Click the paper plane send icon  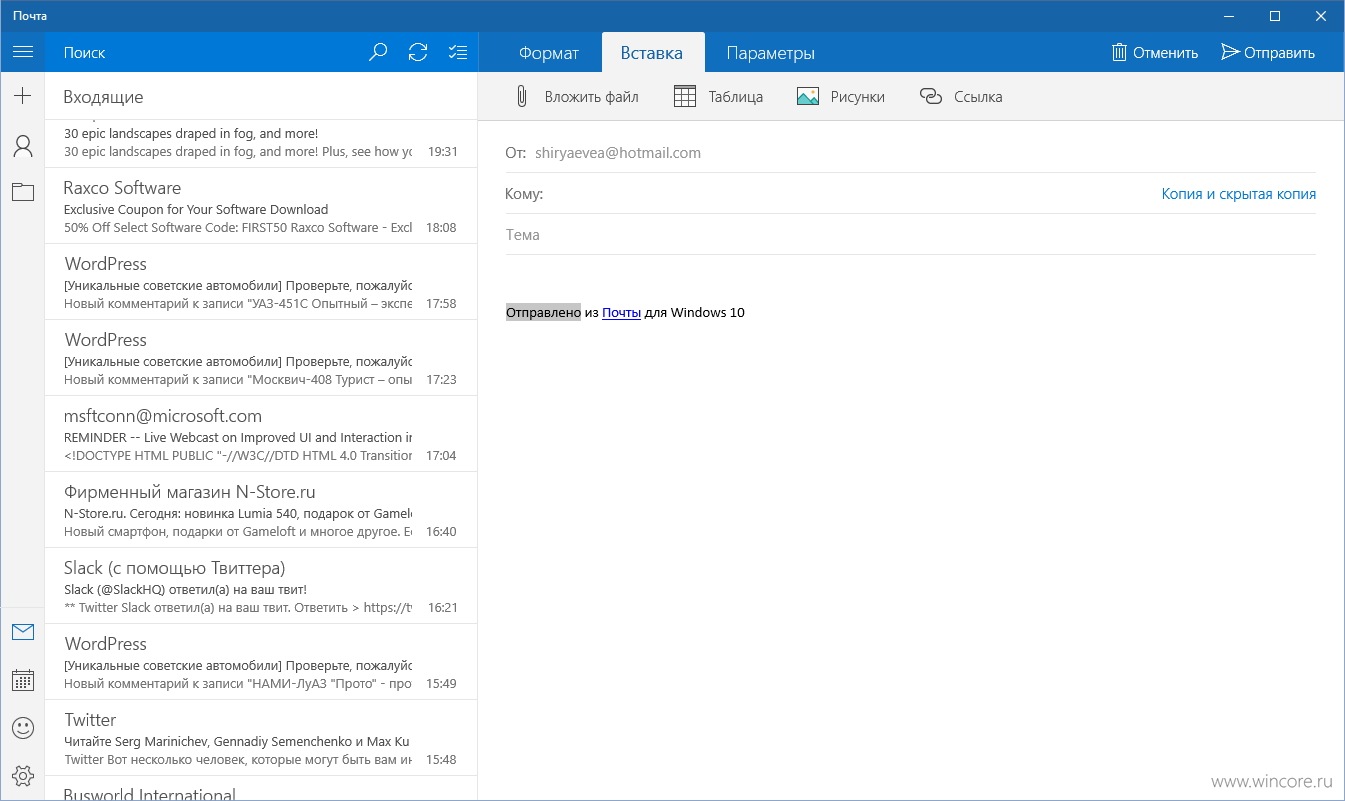1231,52
